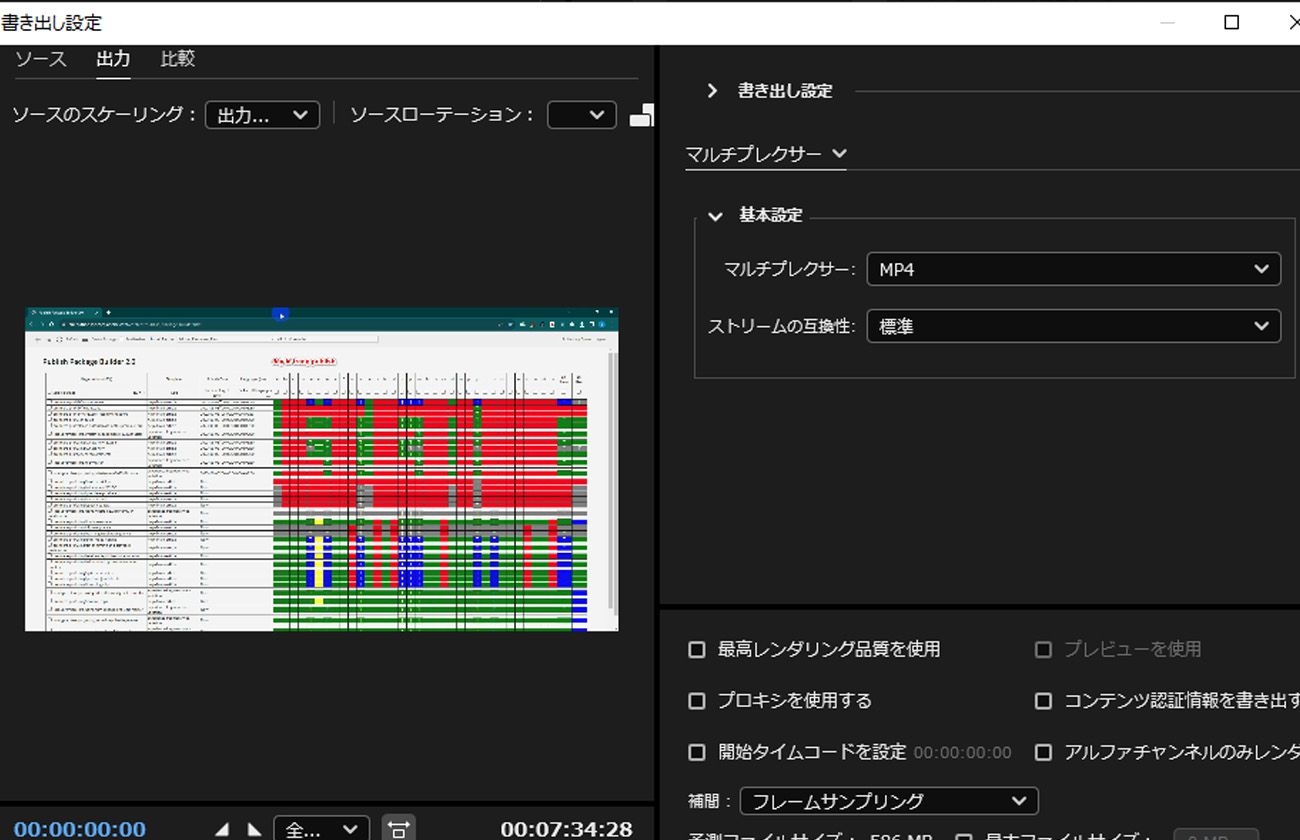The image size is (1300, 840).
Task: Click the crop icon beside ソースローテーション
Action: (644, 114)
